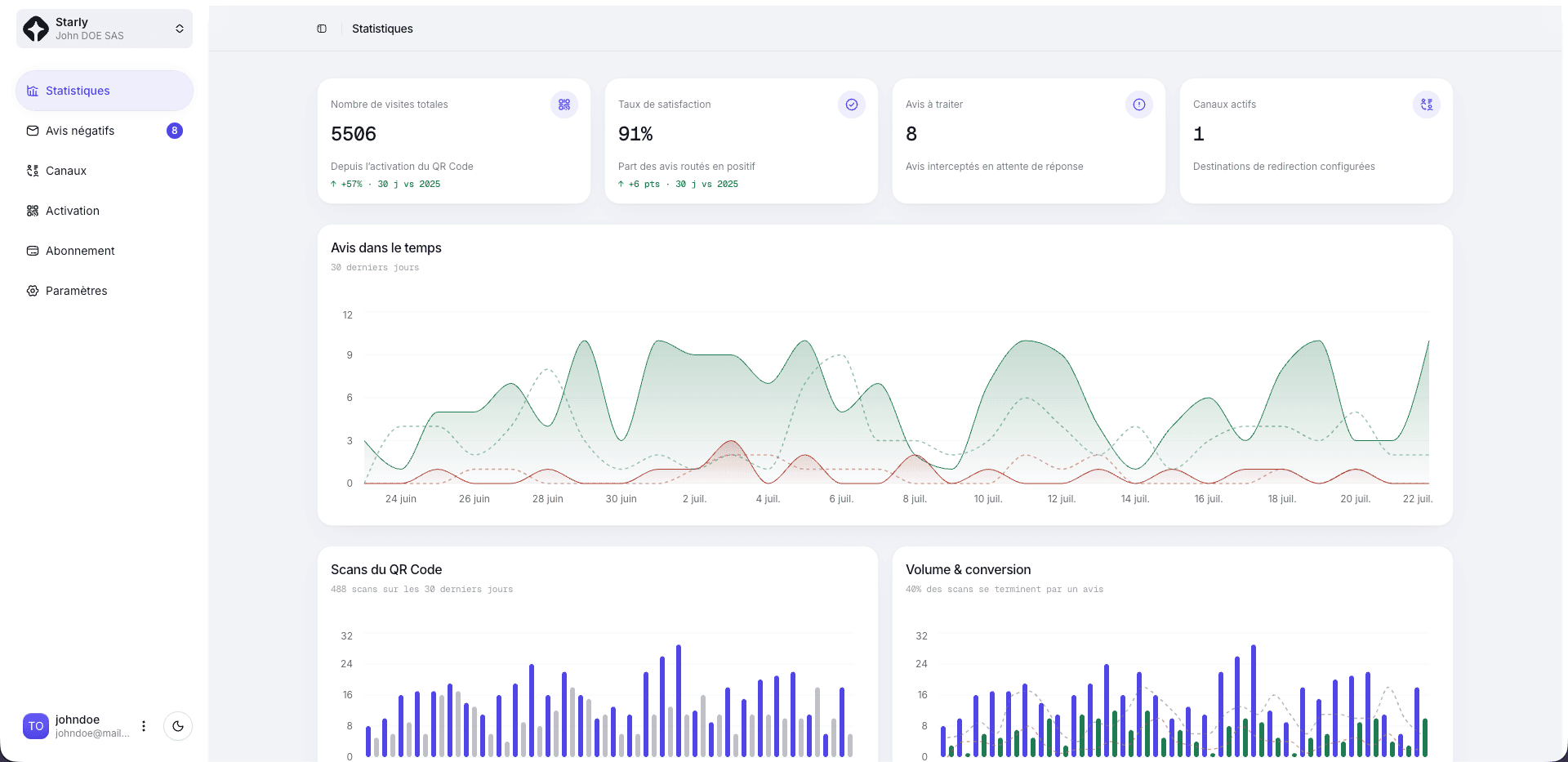
Task: Click the checkmark icon in Taux de satisfaction card
Action: [852, 105]
